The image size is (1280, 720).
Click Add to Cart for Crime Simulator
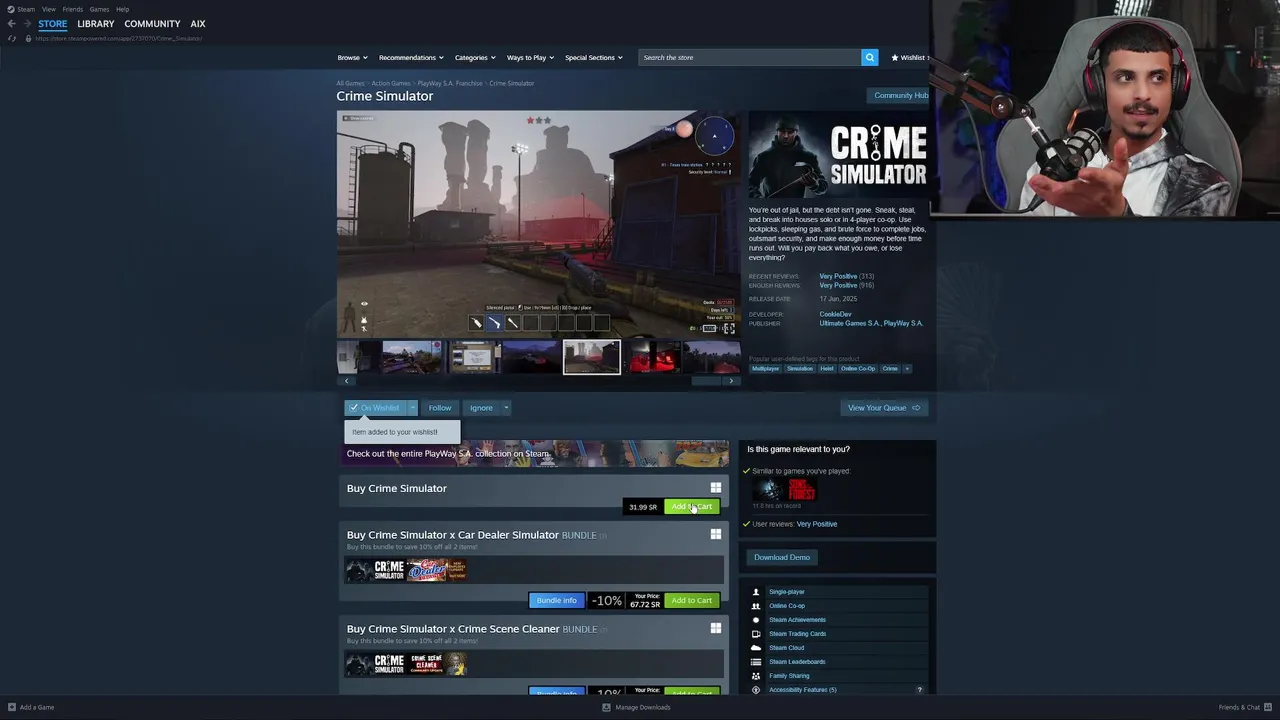[x=691, y=507]
